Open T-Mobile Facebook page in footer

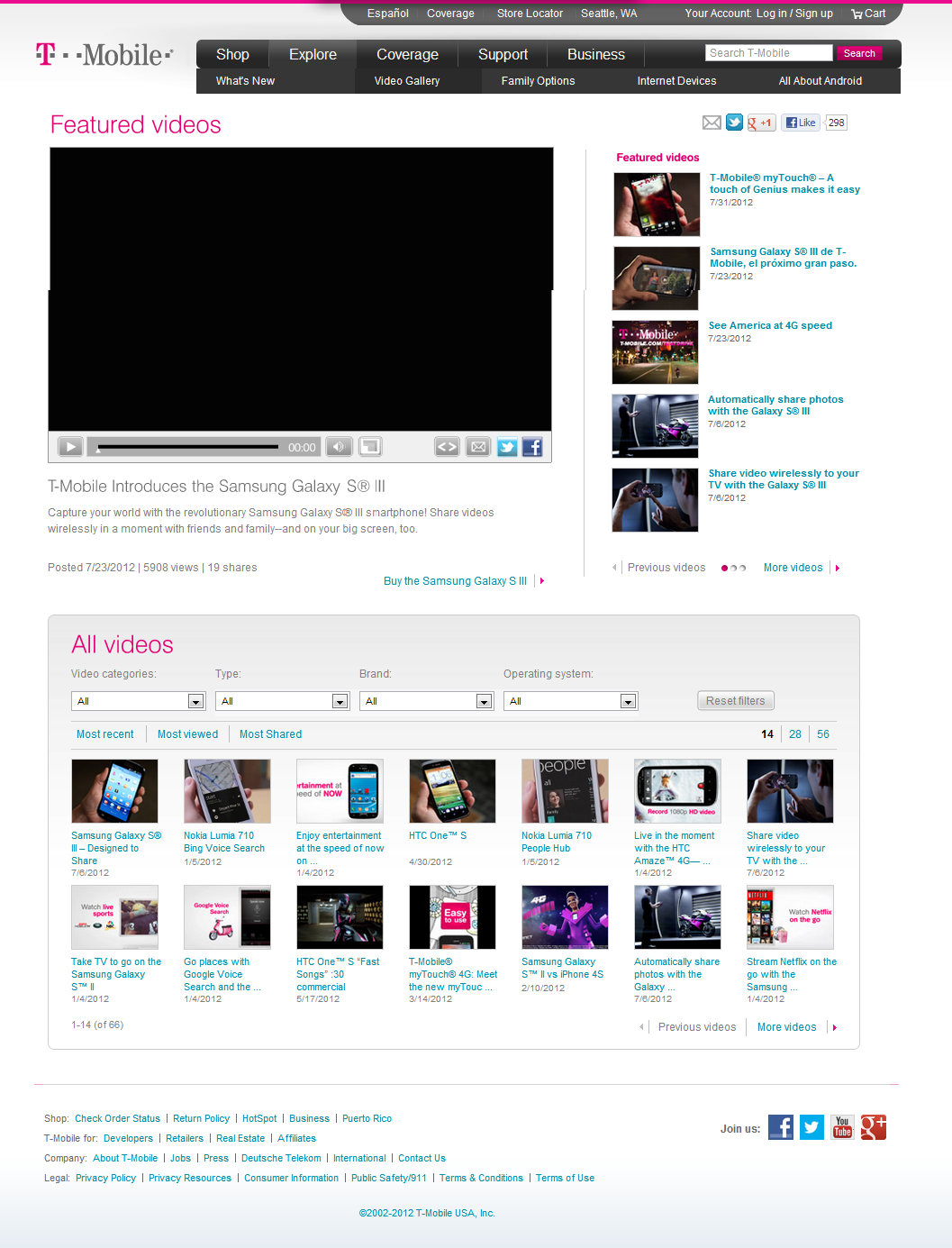pos(781,1127)
